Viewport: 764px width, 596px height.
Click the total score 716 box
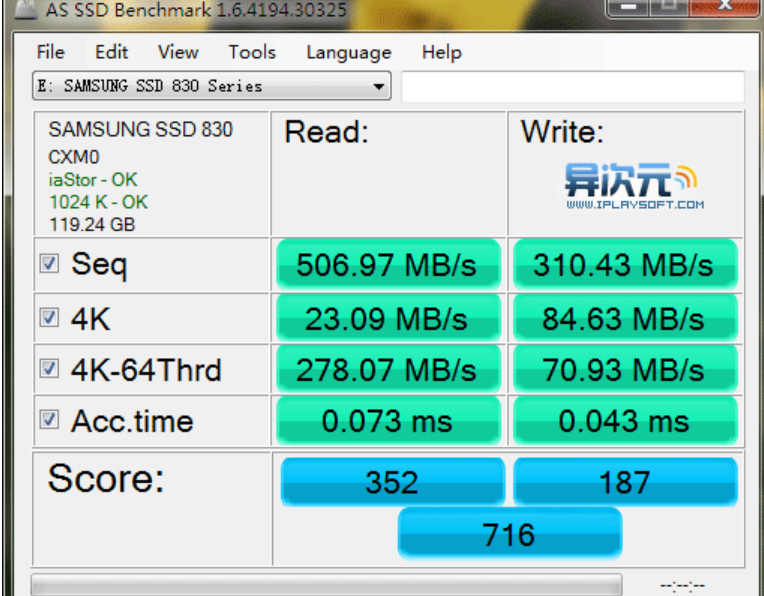[x=509, y=533]
